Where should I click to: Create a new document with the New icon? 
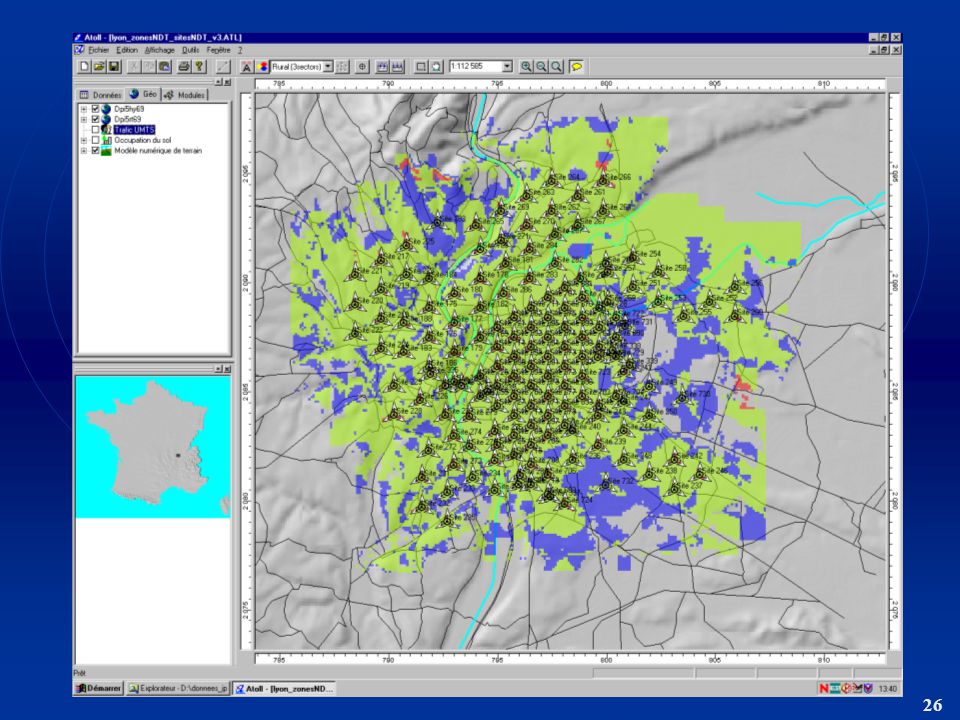coord(84,66)
